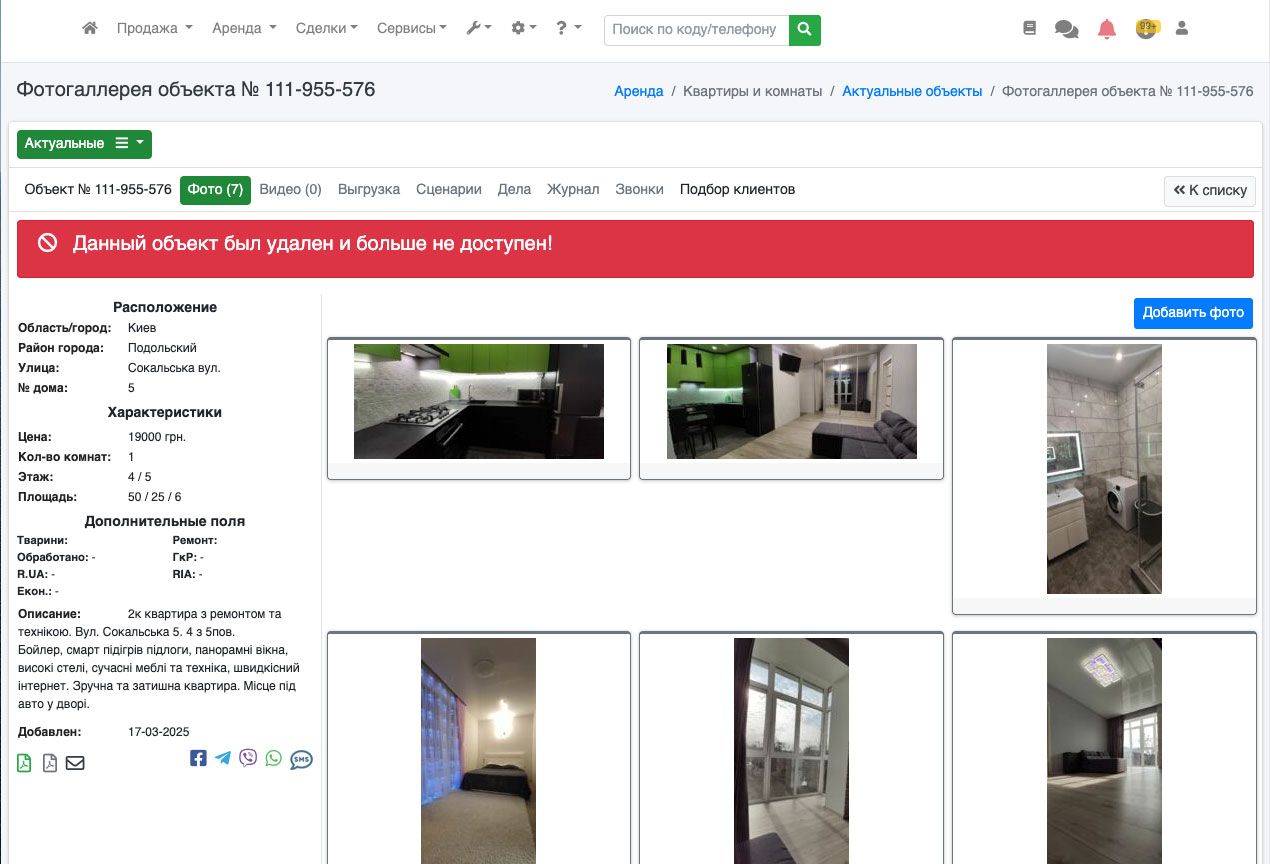Share the listing via Viber icon
This screenshot has height=864, width=1270.
(248, 758)
